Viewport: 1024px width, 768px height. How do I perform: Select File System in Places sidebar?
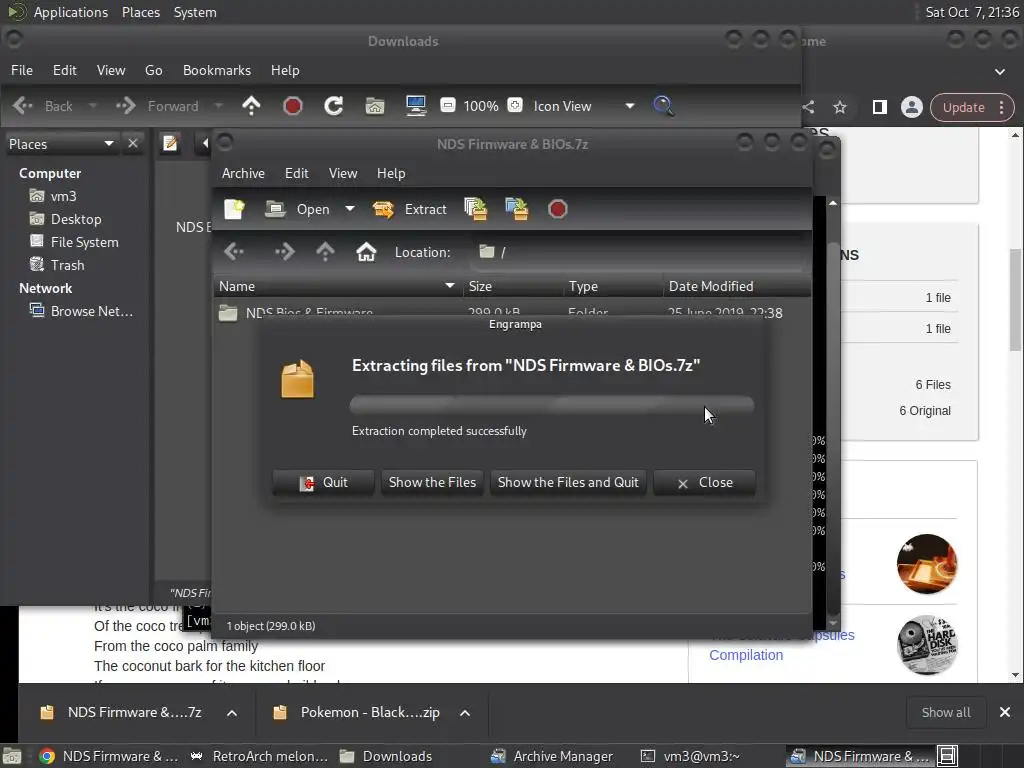(84, 242)
